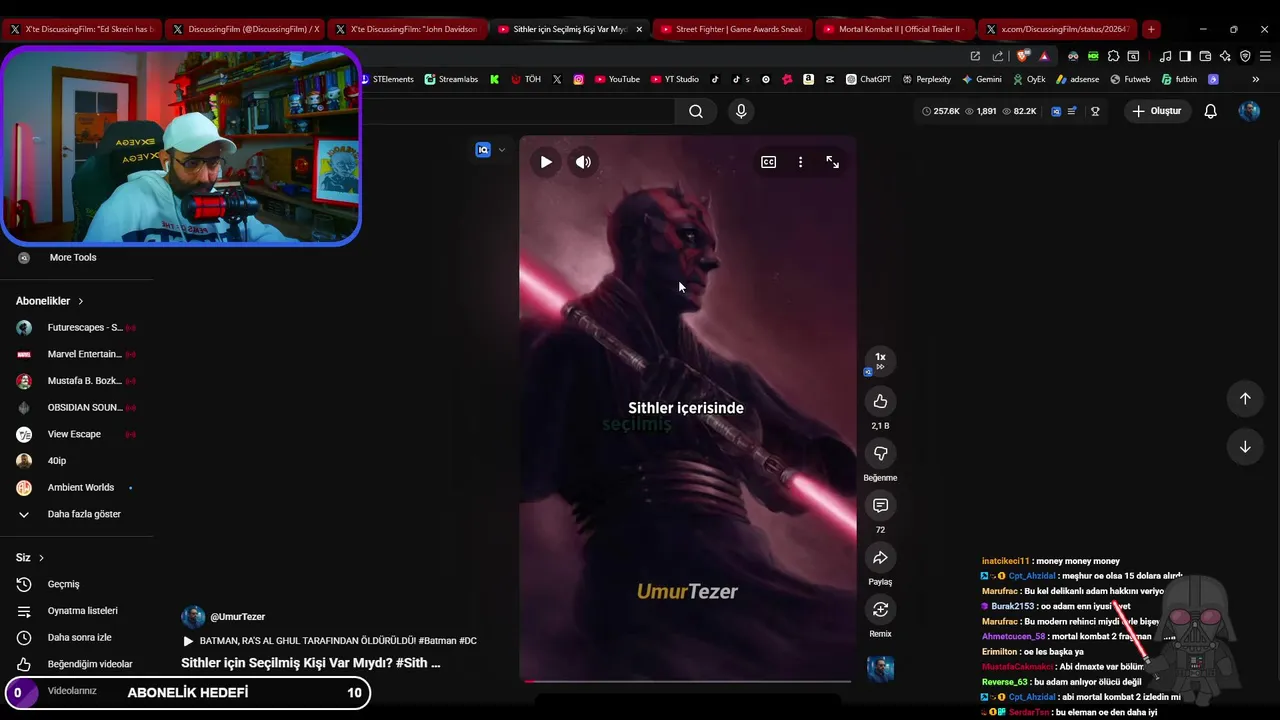Viewport: 1280px width, 720px height.
Task: Mute the Shorts video volume
Action: tap(583, 162)
